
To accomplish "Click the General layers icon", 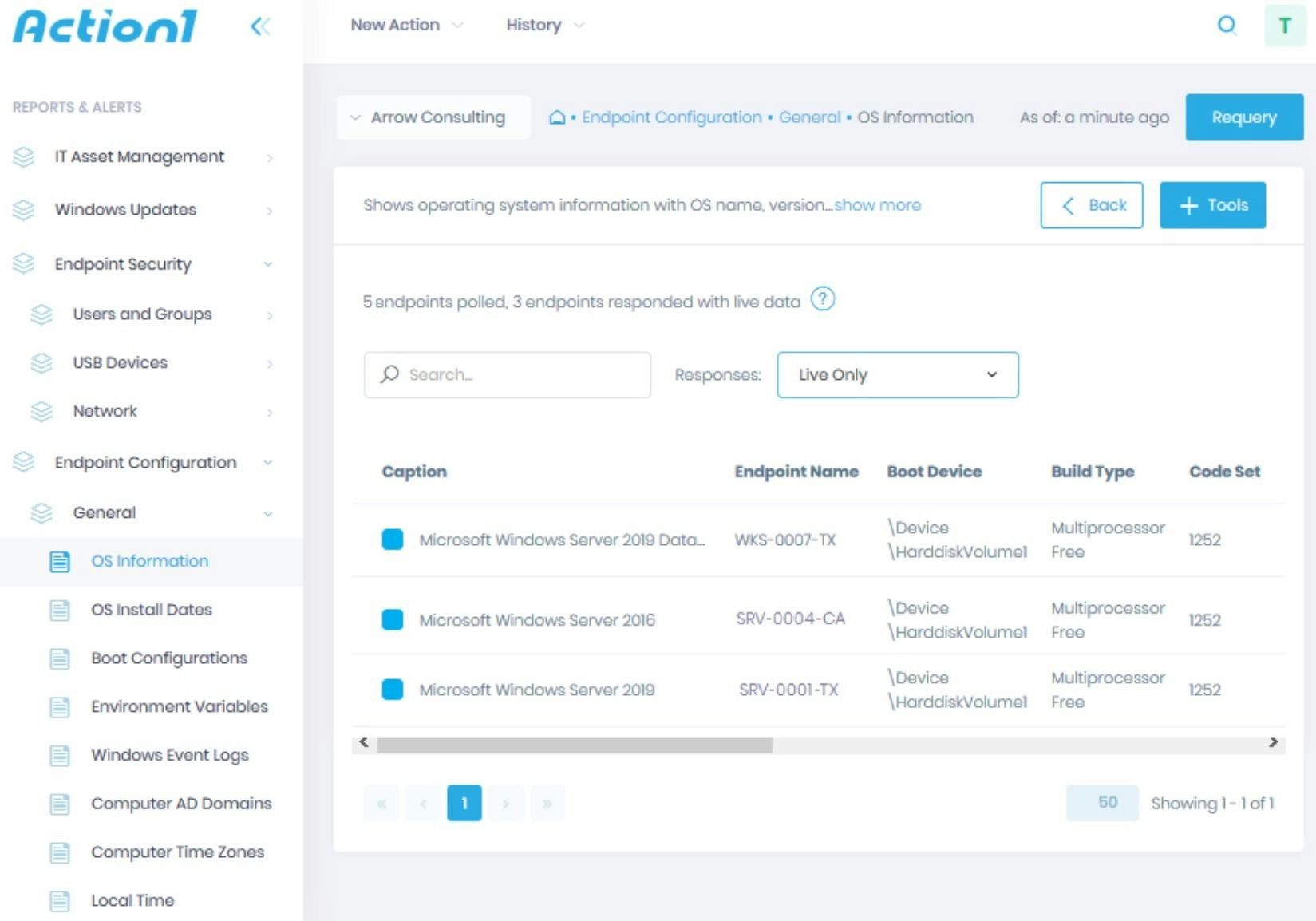I will pos(41,513).
